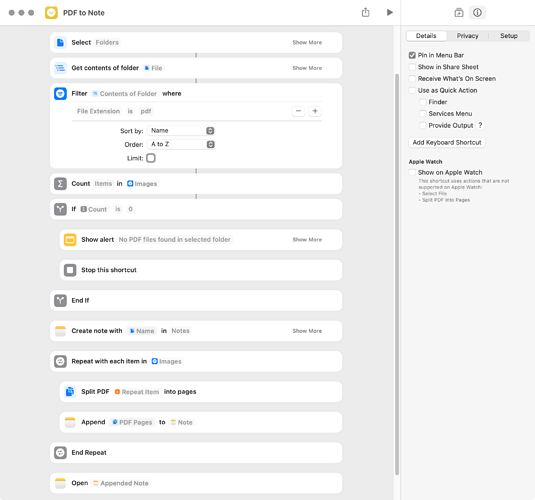Click the Stop this shortcut icon
Image resolution: width=535 pixels, height=500 pixels.
point(70,270)
